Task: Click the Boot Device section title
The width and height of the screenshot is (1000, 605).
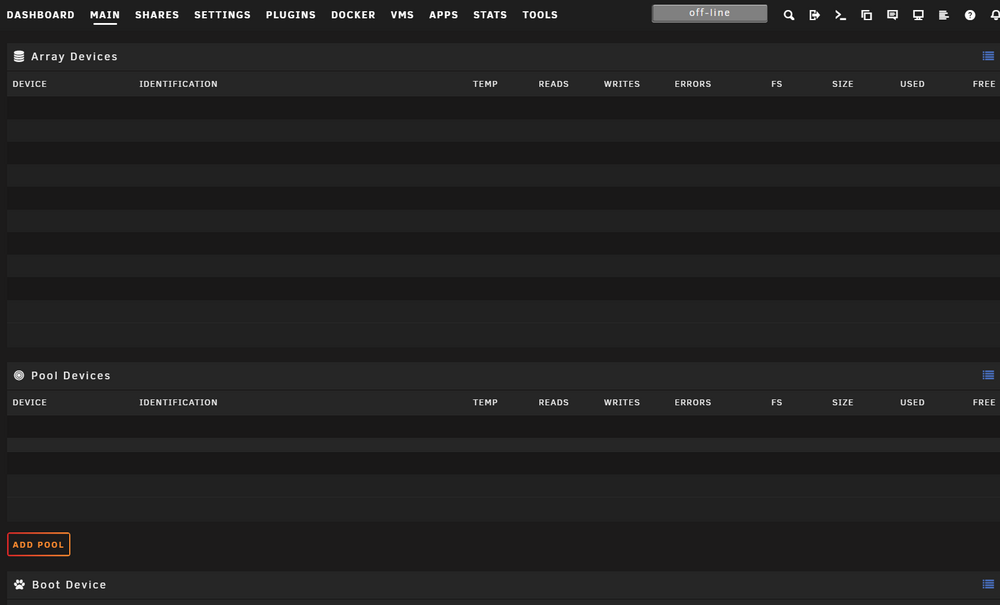Action: point(69,585)
